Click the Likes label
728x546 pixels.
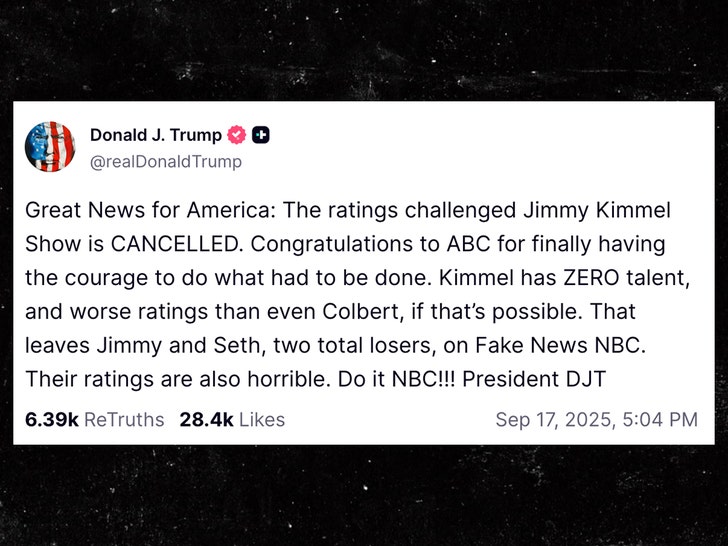pos(261,420)
